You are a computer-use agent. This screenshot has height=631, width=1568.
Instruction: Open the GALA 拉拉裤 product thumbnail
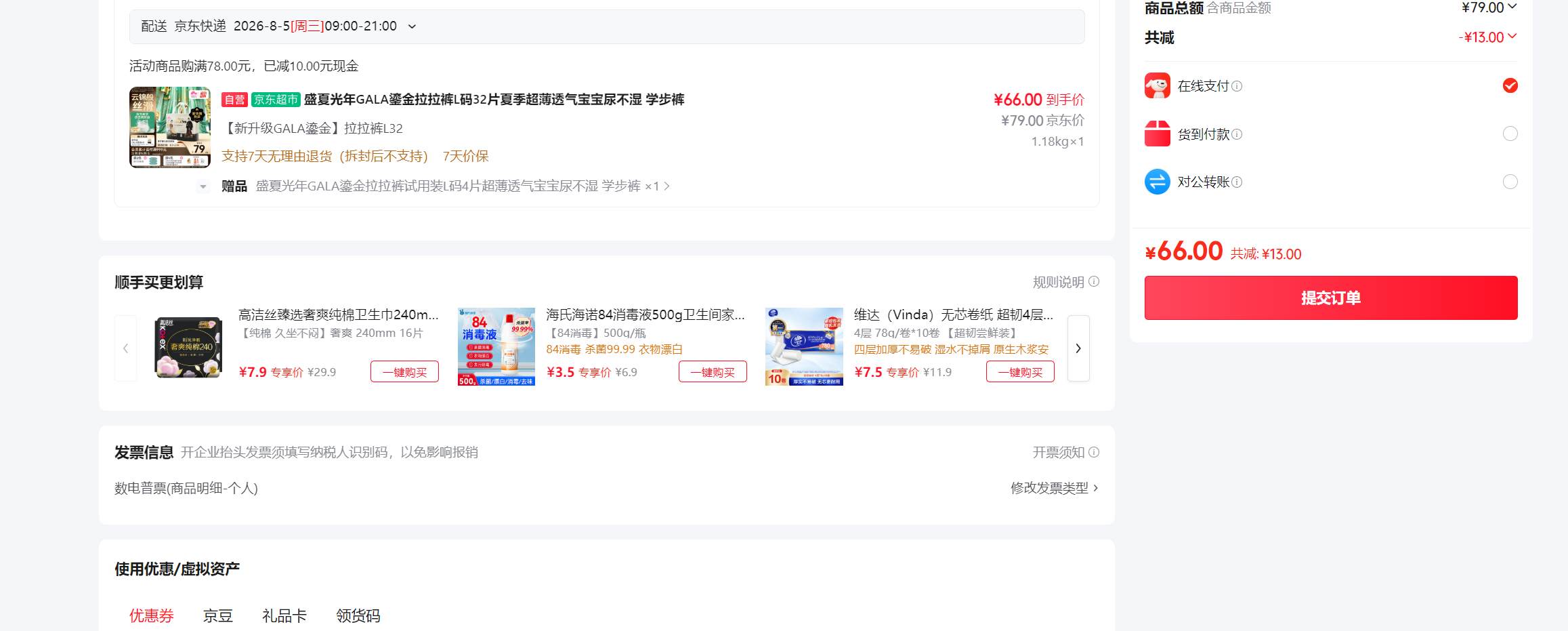pyautogui.click(x=170, y=127)
